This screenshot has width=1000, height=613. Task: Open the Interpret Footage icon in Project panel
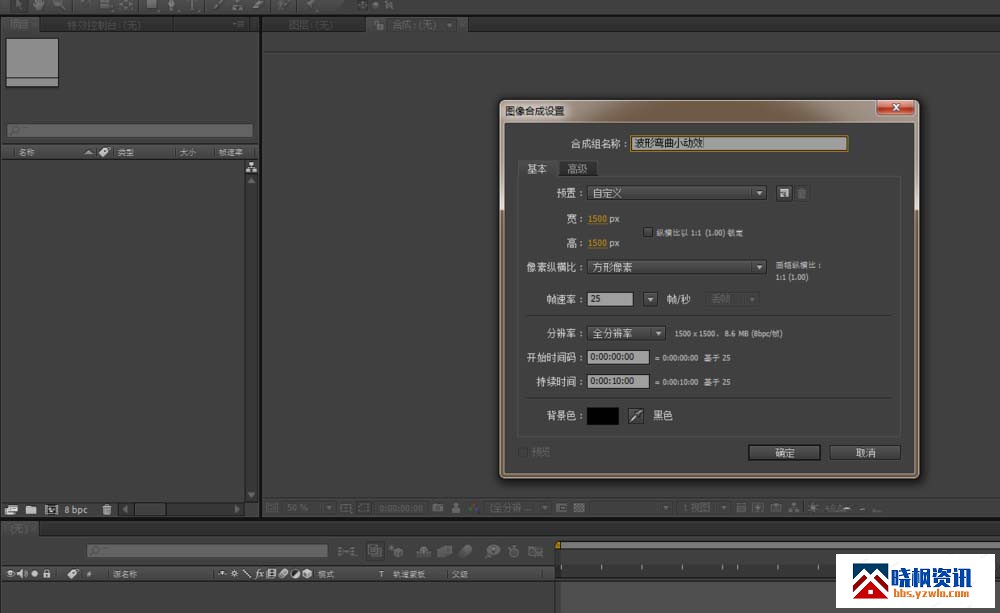pos(11,510)
